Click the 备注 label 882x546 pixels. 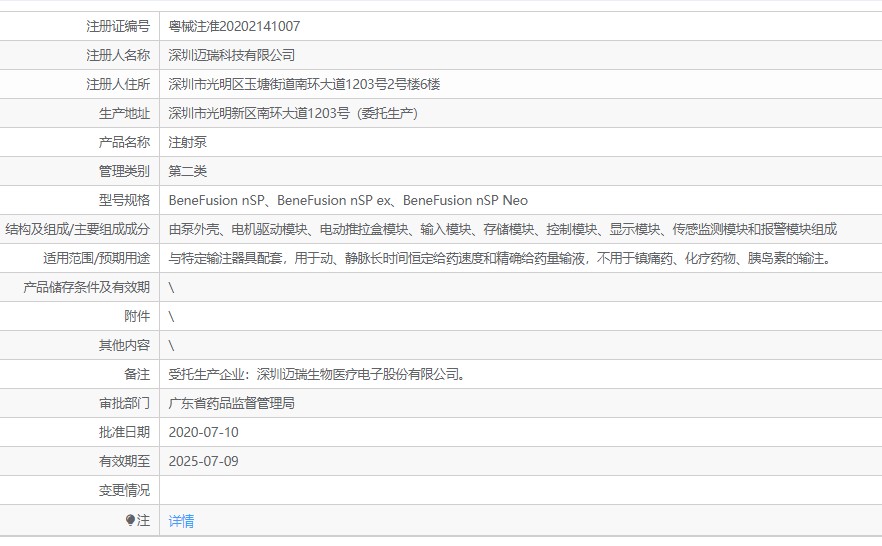[x=137, y=374]
